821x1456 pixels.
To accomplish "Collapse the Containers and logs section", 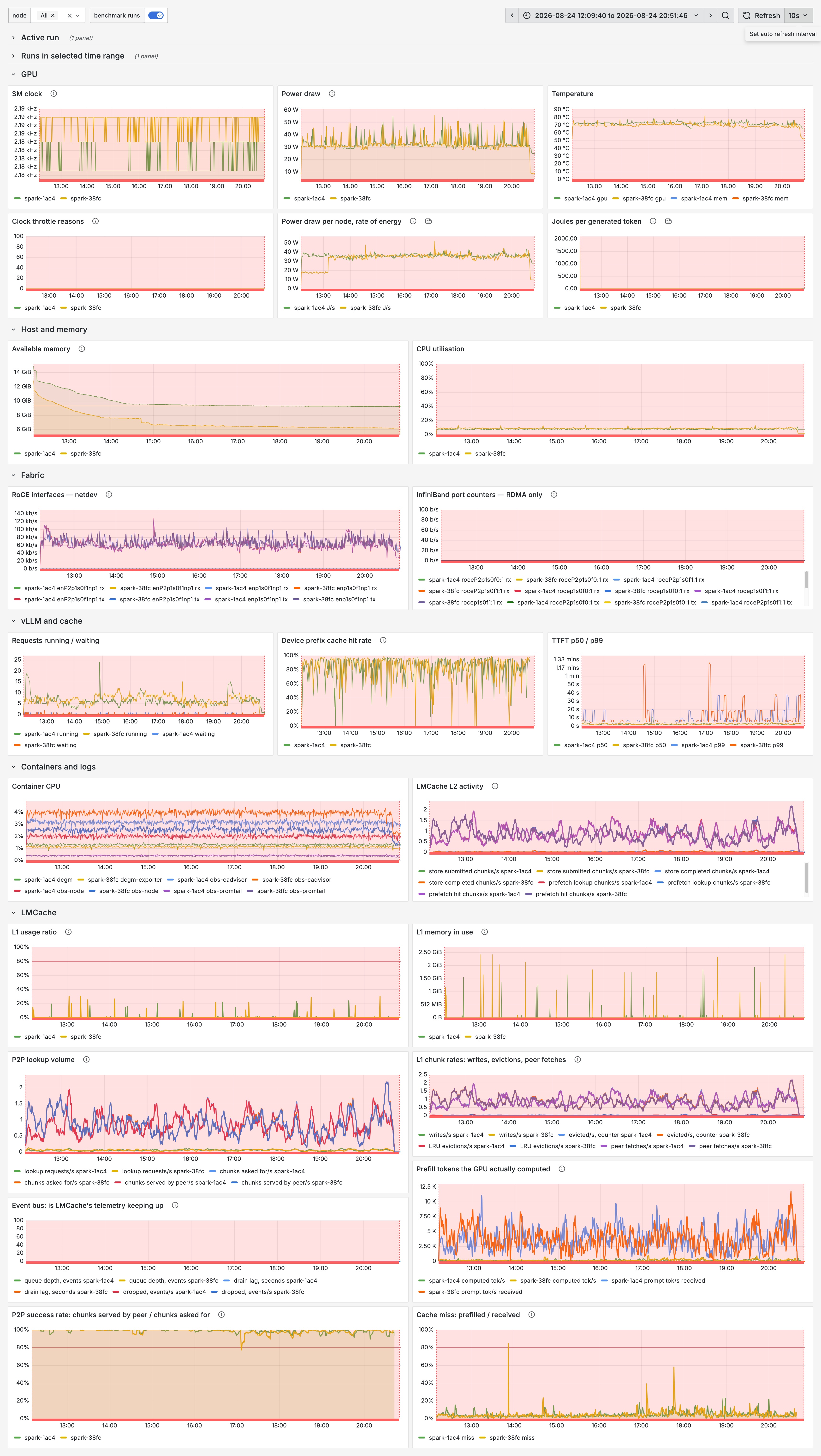I will [58, 767].
